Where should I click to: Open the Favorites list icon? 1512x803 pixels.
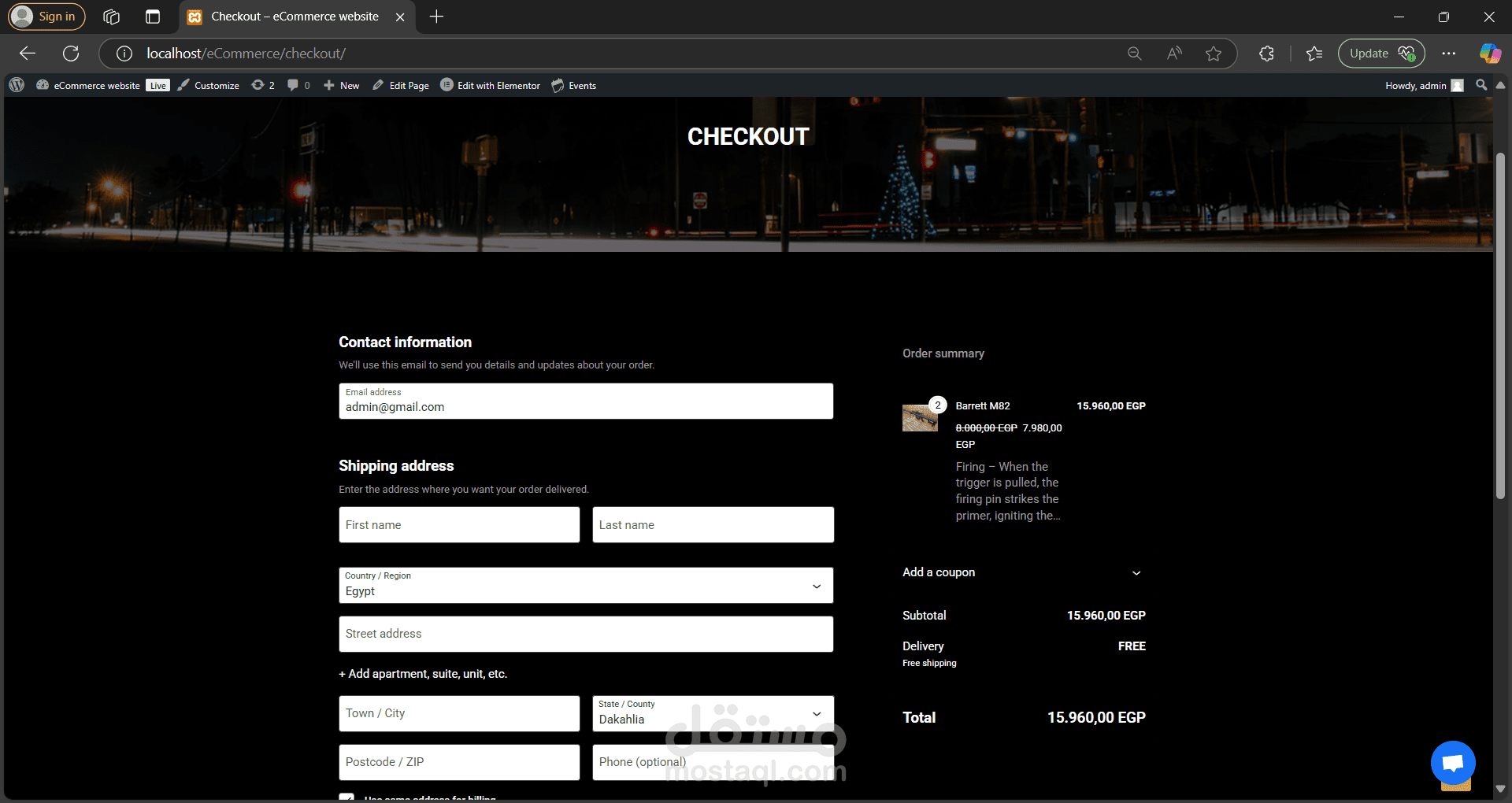1314,54
